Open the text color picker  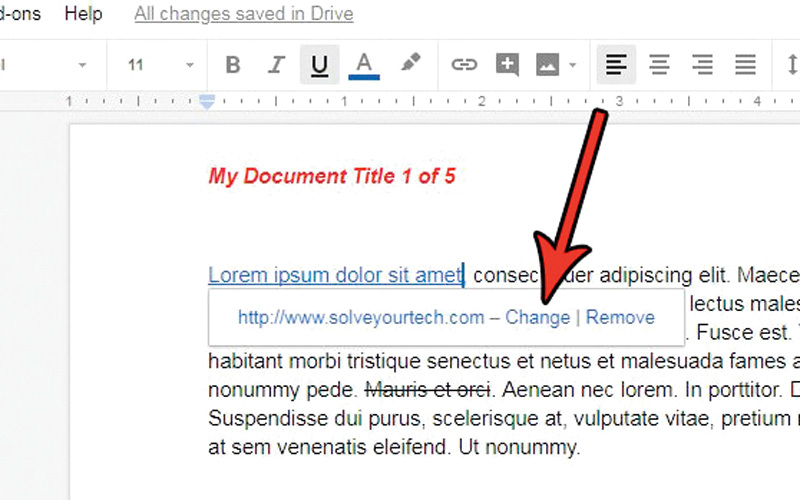tap(364, 65)
